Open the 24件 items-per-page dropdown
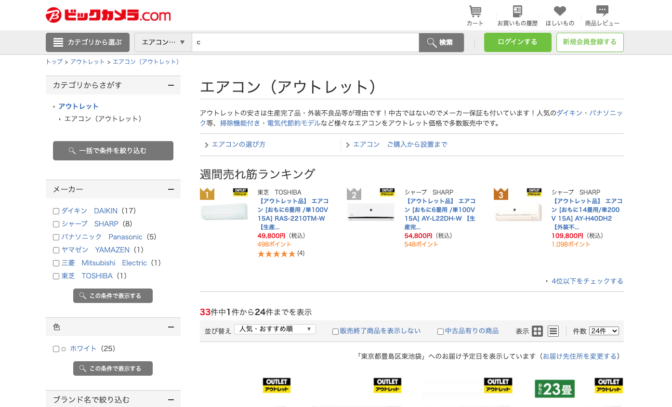This screenshot has width=672, height=407. pos(604,331)
